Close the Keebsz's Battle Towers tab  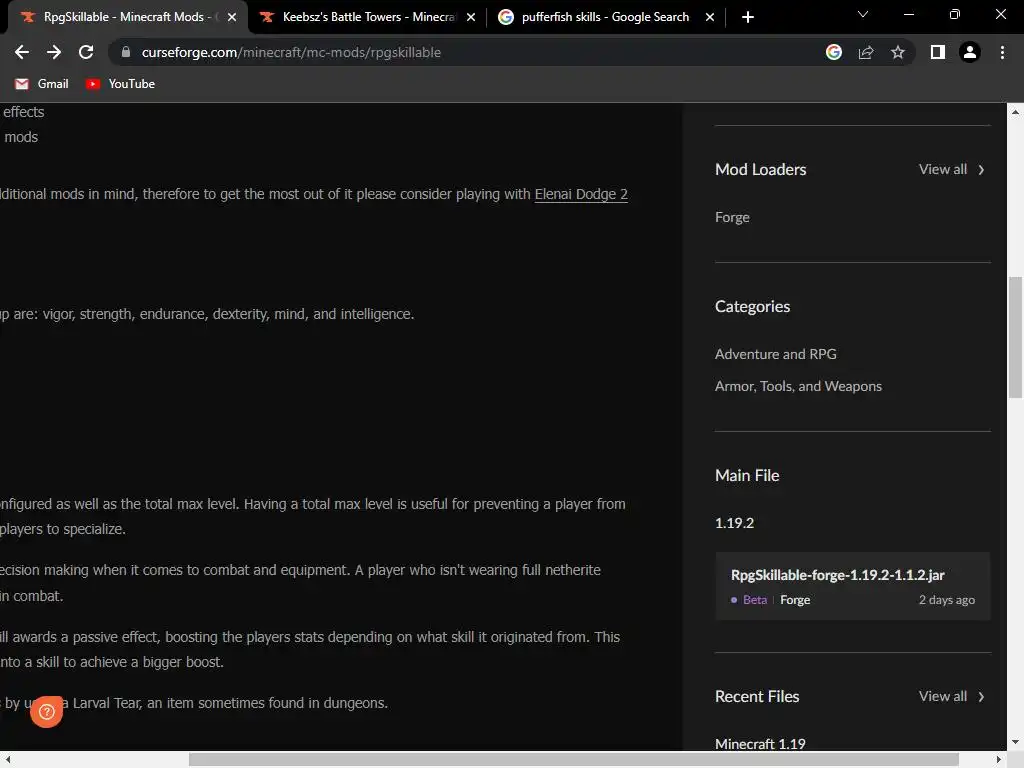[x=471, y=18]
